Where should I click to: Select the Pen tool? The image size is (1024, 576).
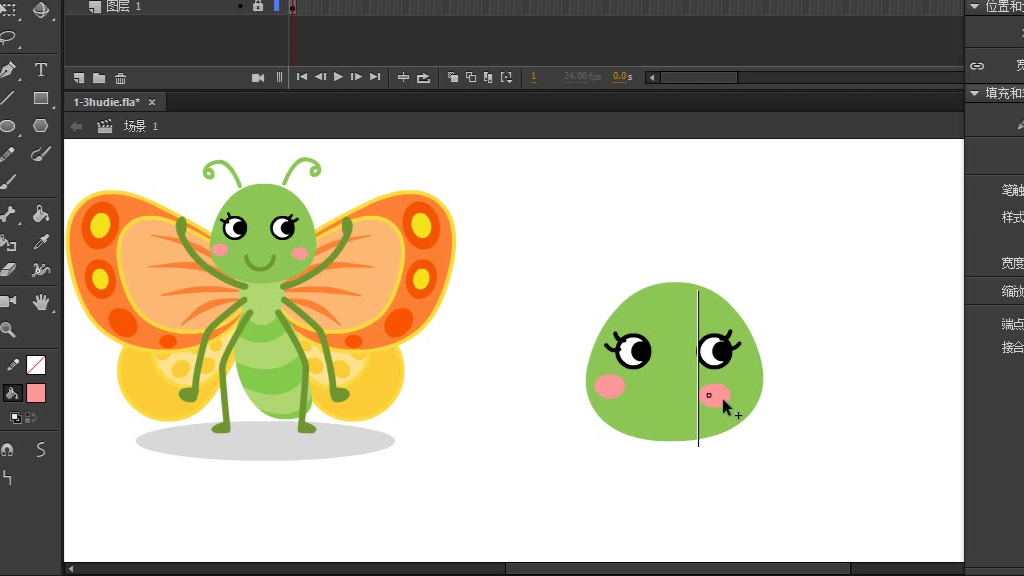pyautogui.click(x=9, y=70)
